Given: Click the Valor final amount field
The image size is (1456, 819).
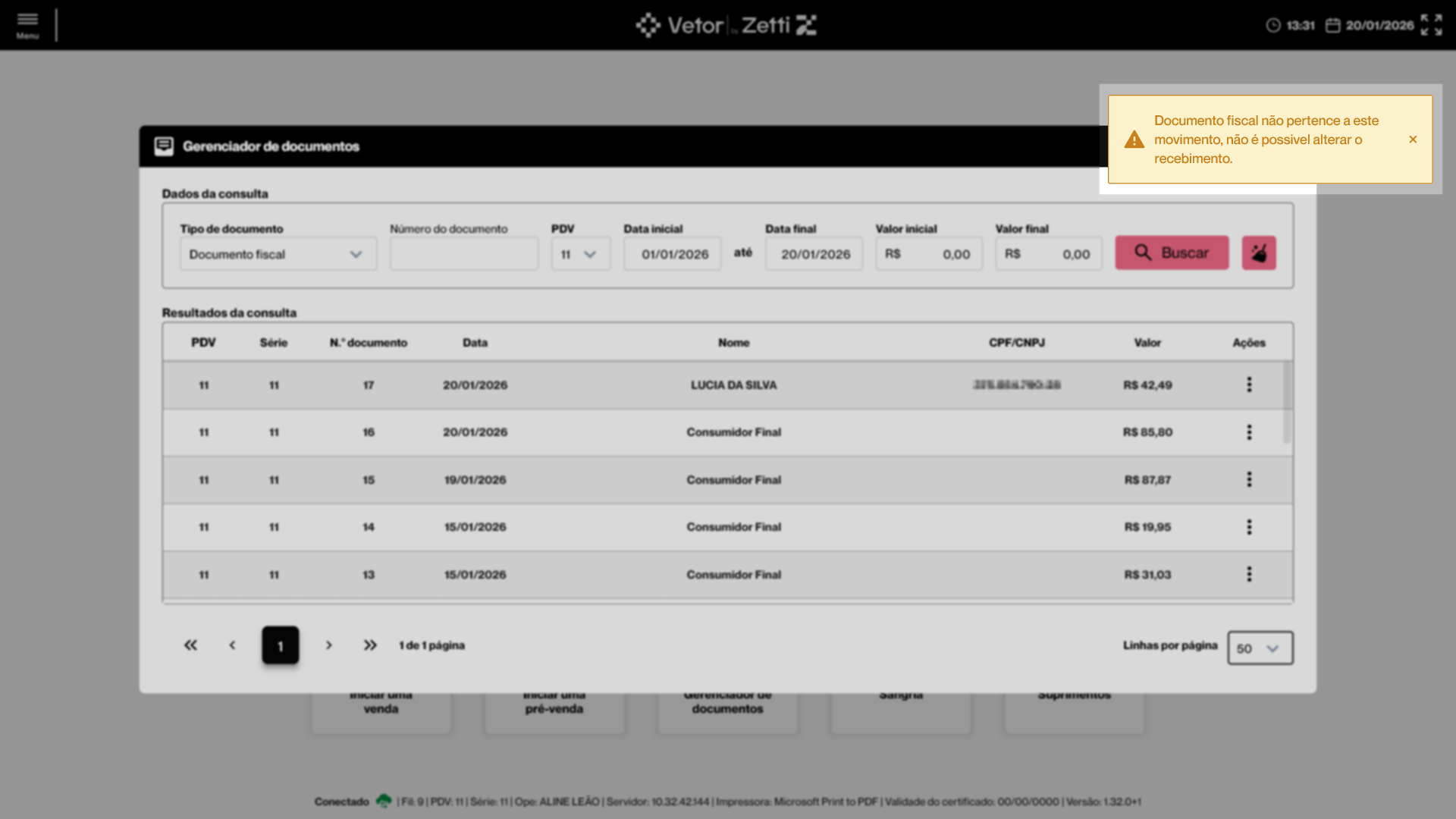Looking at the screenshot, I should pyautogui.click(x=1048, y=254).
